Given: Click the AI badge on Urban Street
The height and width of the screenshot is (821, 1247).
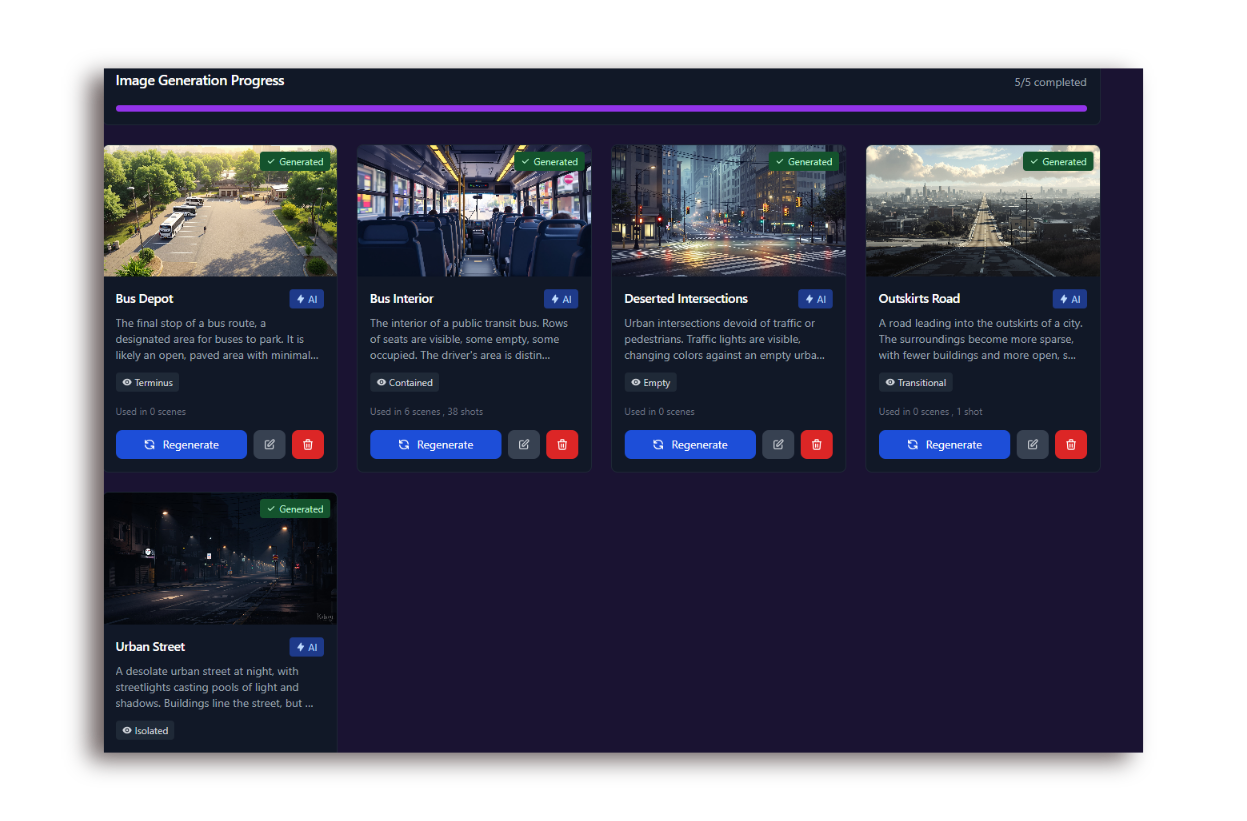Looking at the screenshot, I should coord(307,647).
